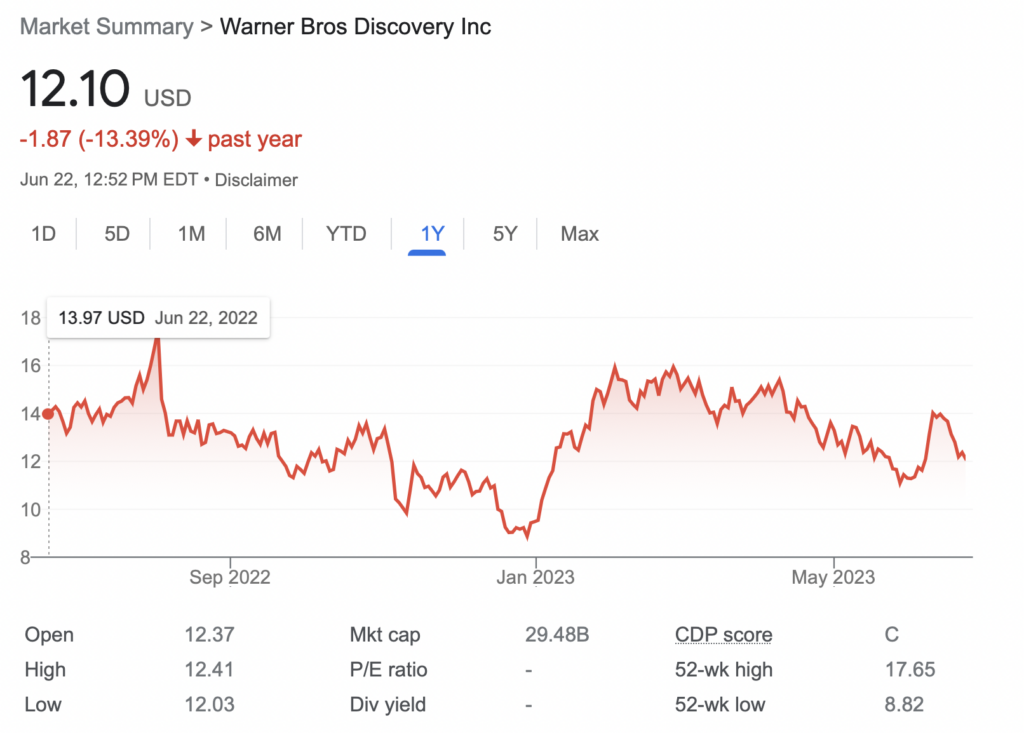The width and height of the screenshot is (1024, 733).
Task: Click the chart peak near Jun 2022
Action: (157, 340)
